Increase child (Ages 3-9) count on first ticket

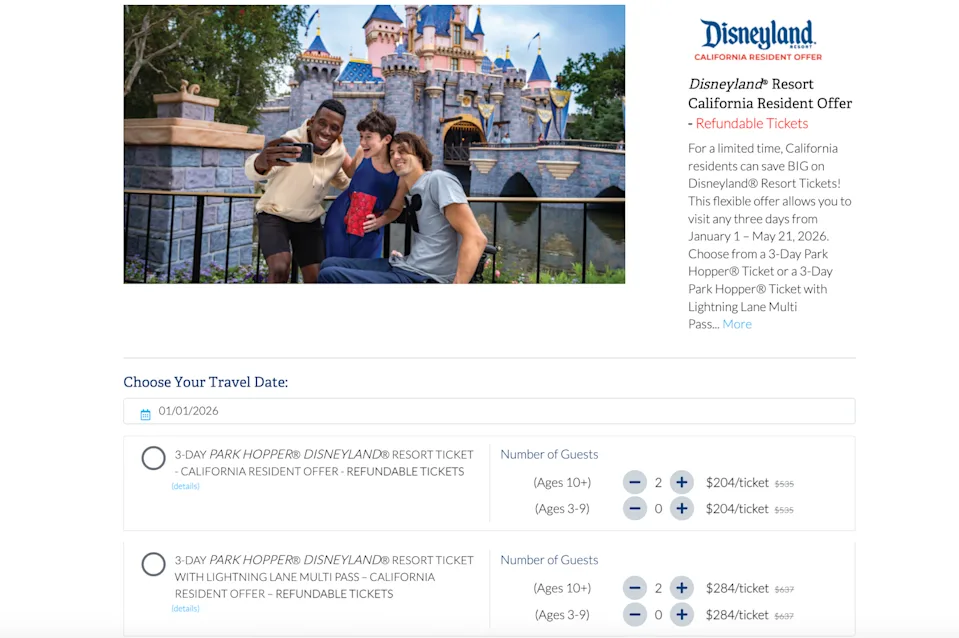click(x=681, y=508)
